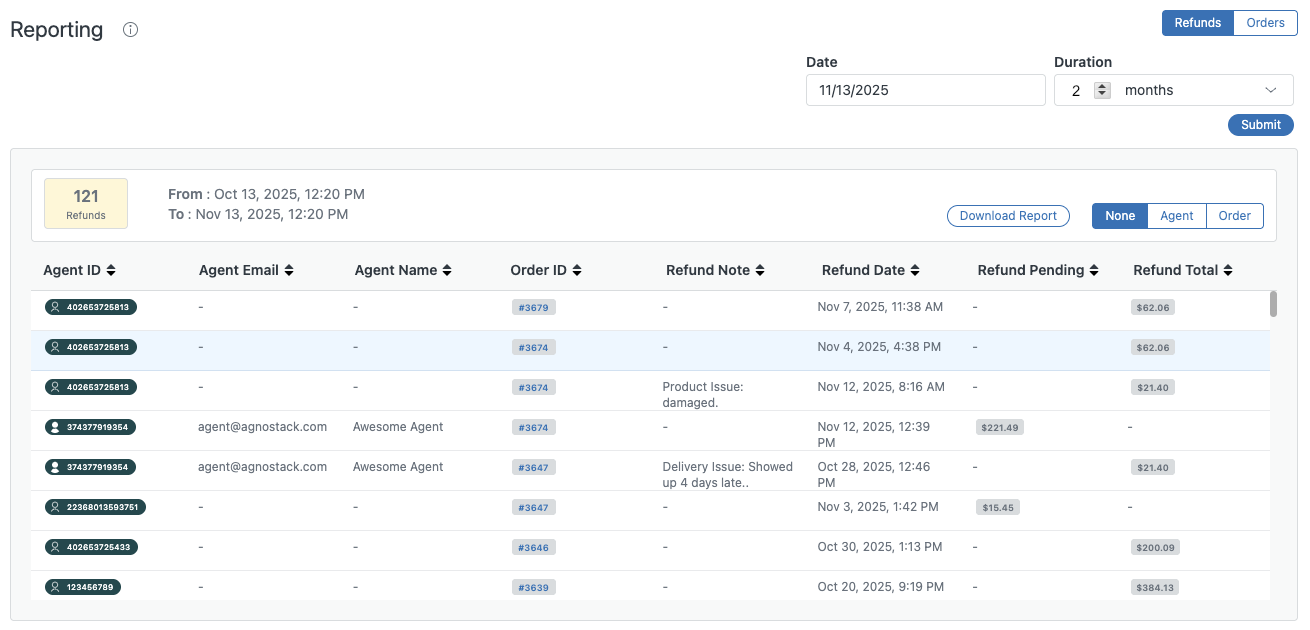
Task: Sort the Refund Pending column
Action: pyautogui.click(x=1093, y=270)
